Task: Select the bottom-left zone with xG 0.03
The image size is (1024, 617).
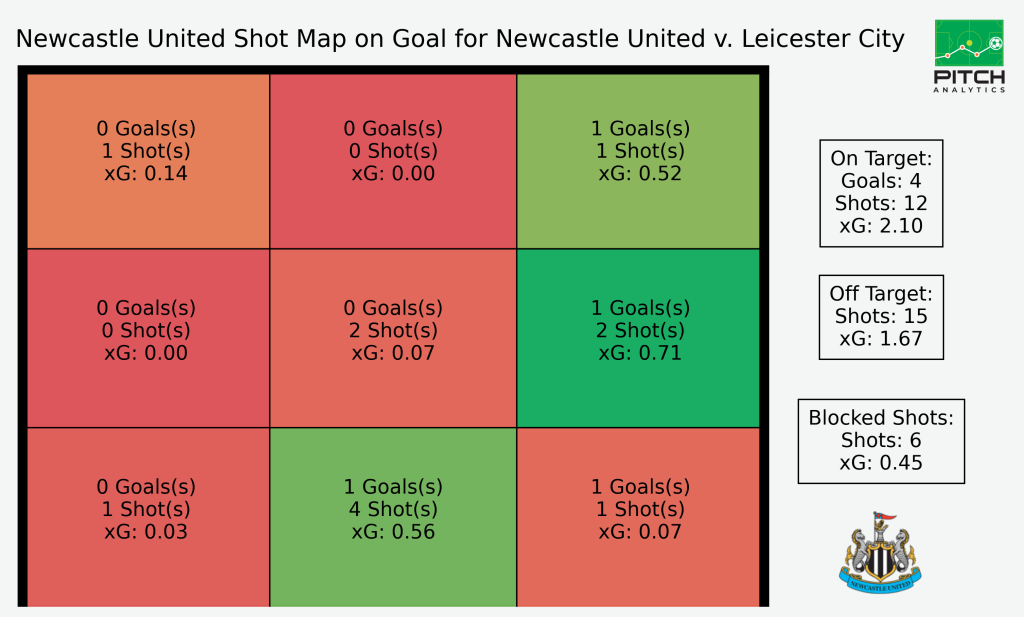Action: click(148, 517)
